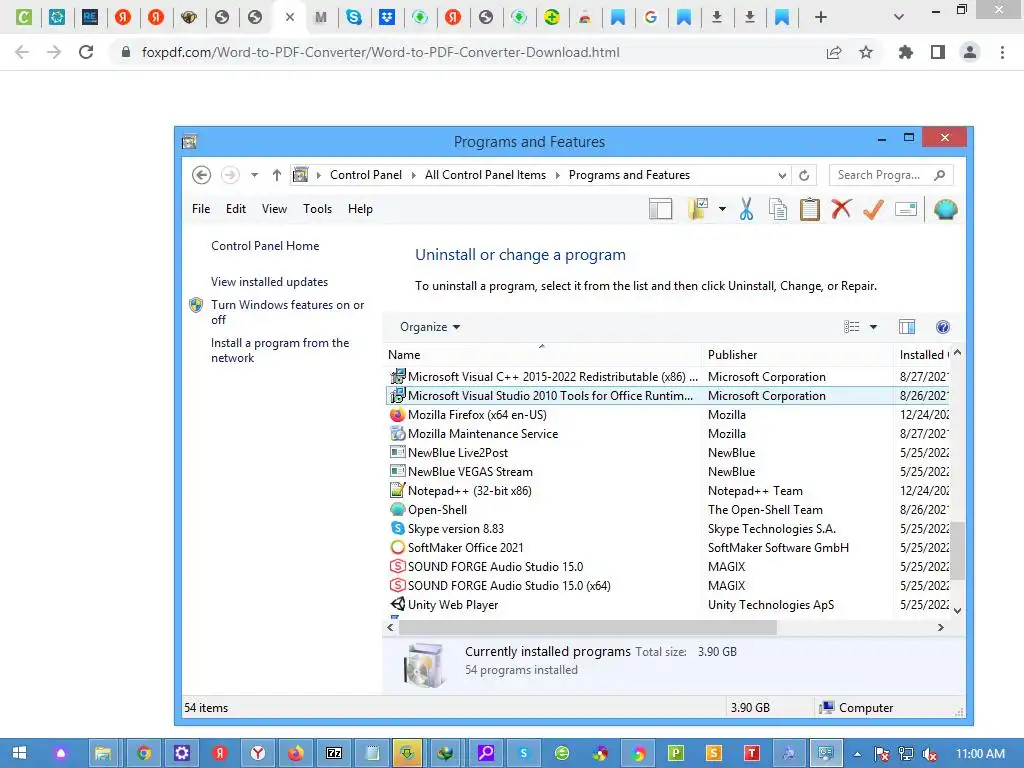Show hidden system tray icons arrow

pos(857,754)
